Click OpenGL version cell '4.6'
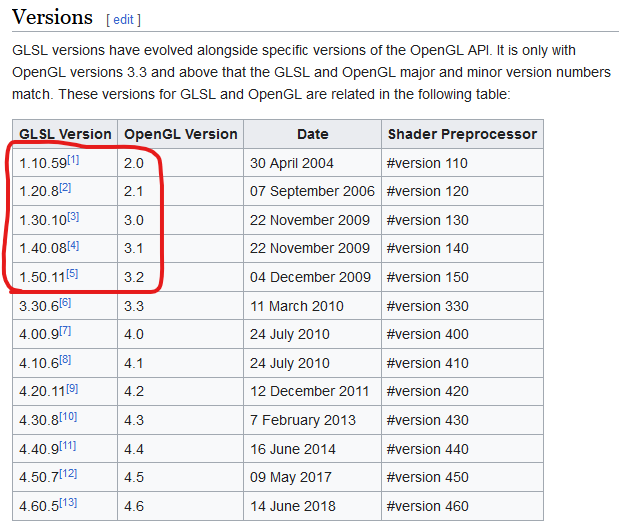The width and height of the screenshot is (624, 531). coord(181,506)
